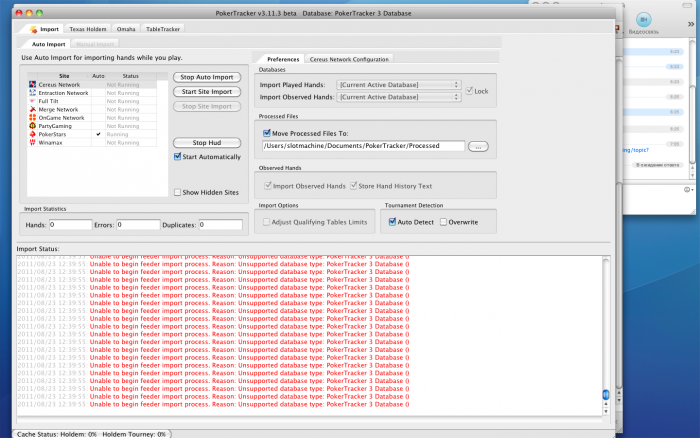The width and height of the screenshot is (700, 438).
Task: Click the topic link in background window
Action: coord(636,150)
